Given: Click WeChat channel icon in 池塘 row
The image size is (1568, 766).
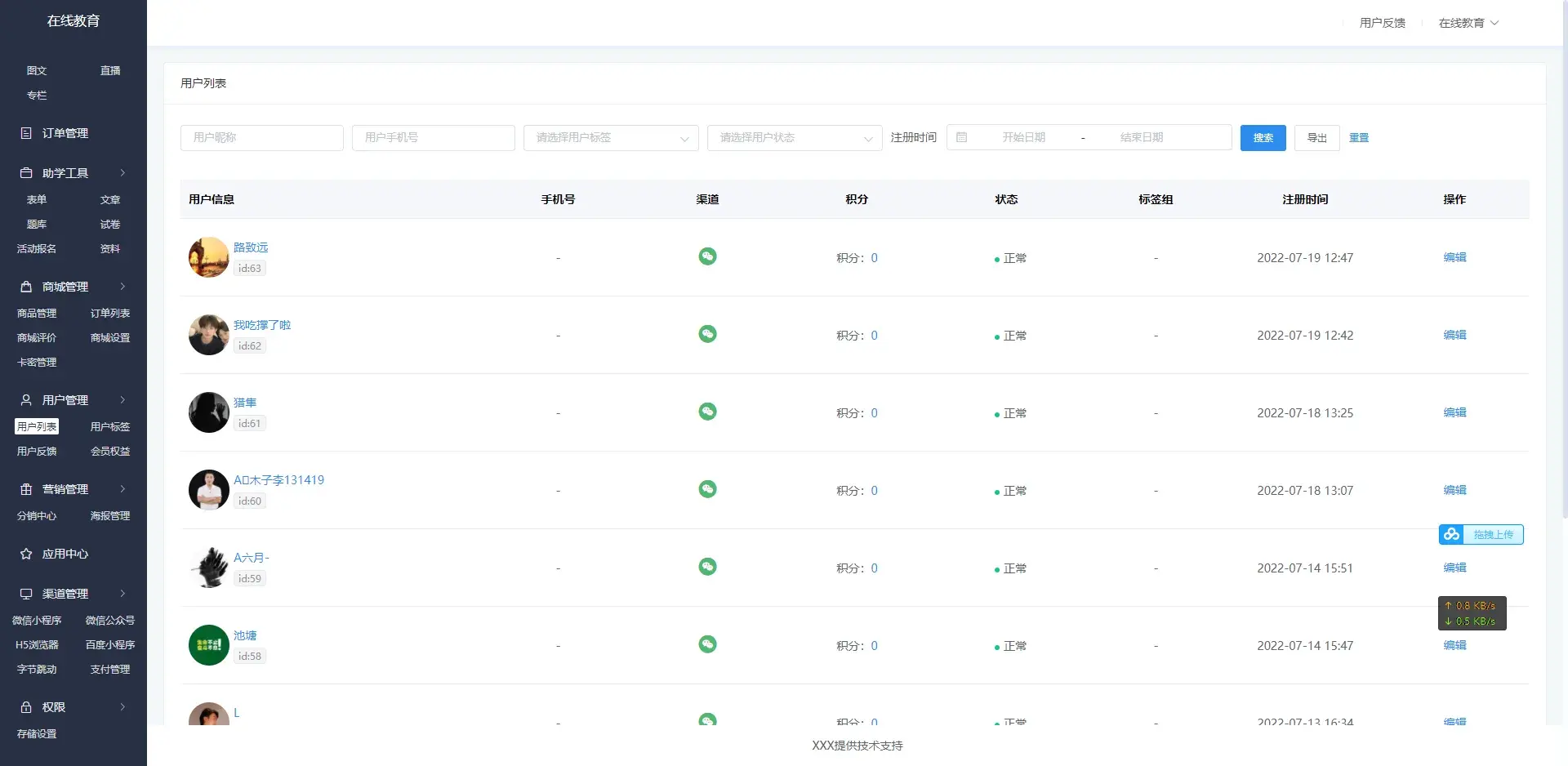Looking at the screenshot, I should coord(707,644).
